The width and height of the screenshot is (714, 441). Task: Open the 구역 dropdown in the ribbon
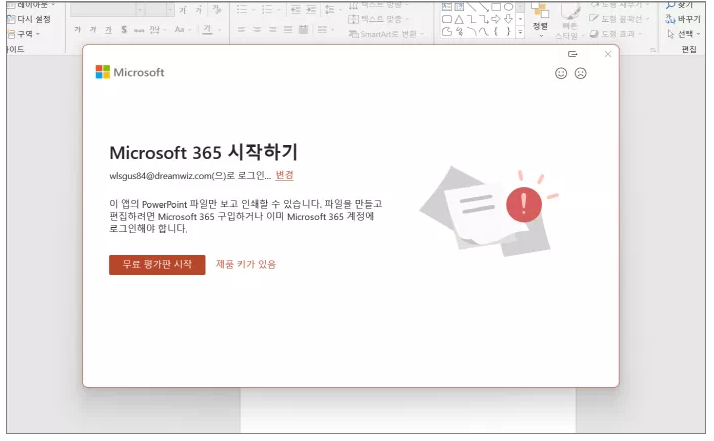[x=24, y=34]
